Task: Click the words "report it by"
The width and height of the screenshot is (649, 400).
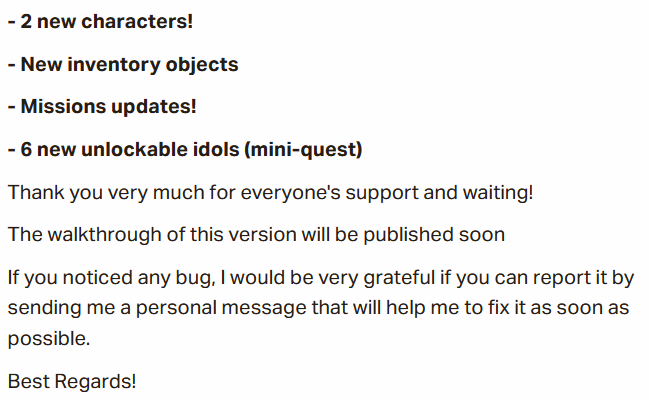Action: [583, 277]
